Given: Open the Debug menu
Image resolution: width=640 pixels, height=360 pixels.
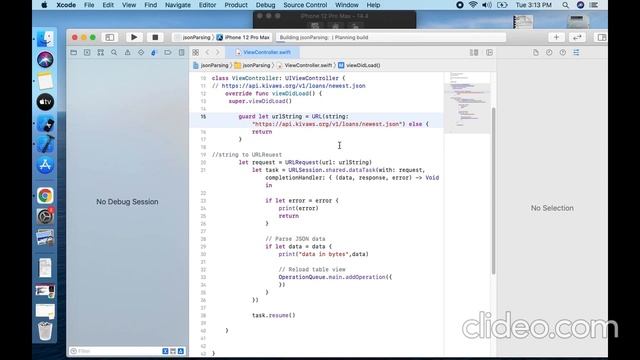Looking at the screenshot, I should tap(265, 5).
